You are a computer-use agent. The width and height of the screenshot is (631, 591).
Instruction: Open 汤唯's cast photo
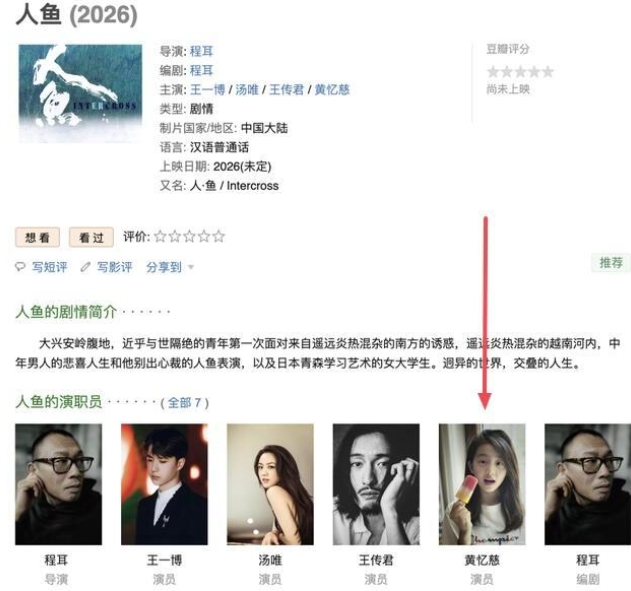(270, 484)
